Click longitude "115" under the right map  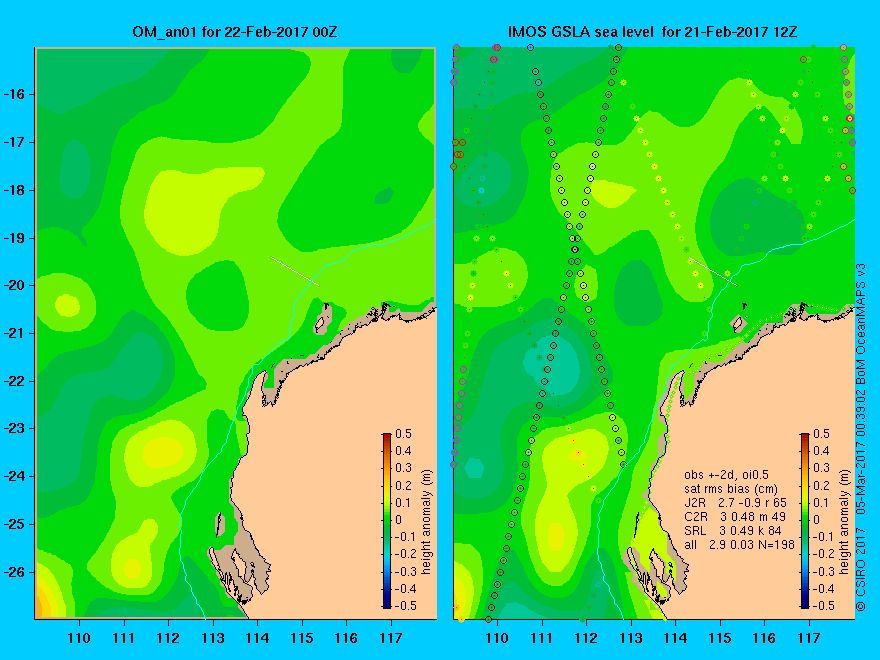(720, 638)
